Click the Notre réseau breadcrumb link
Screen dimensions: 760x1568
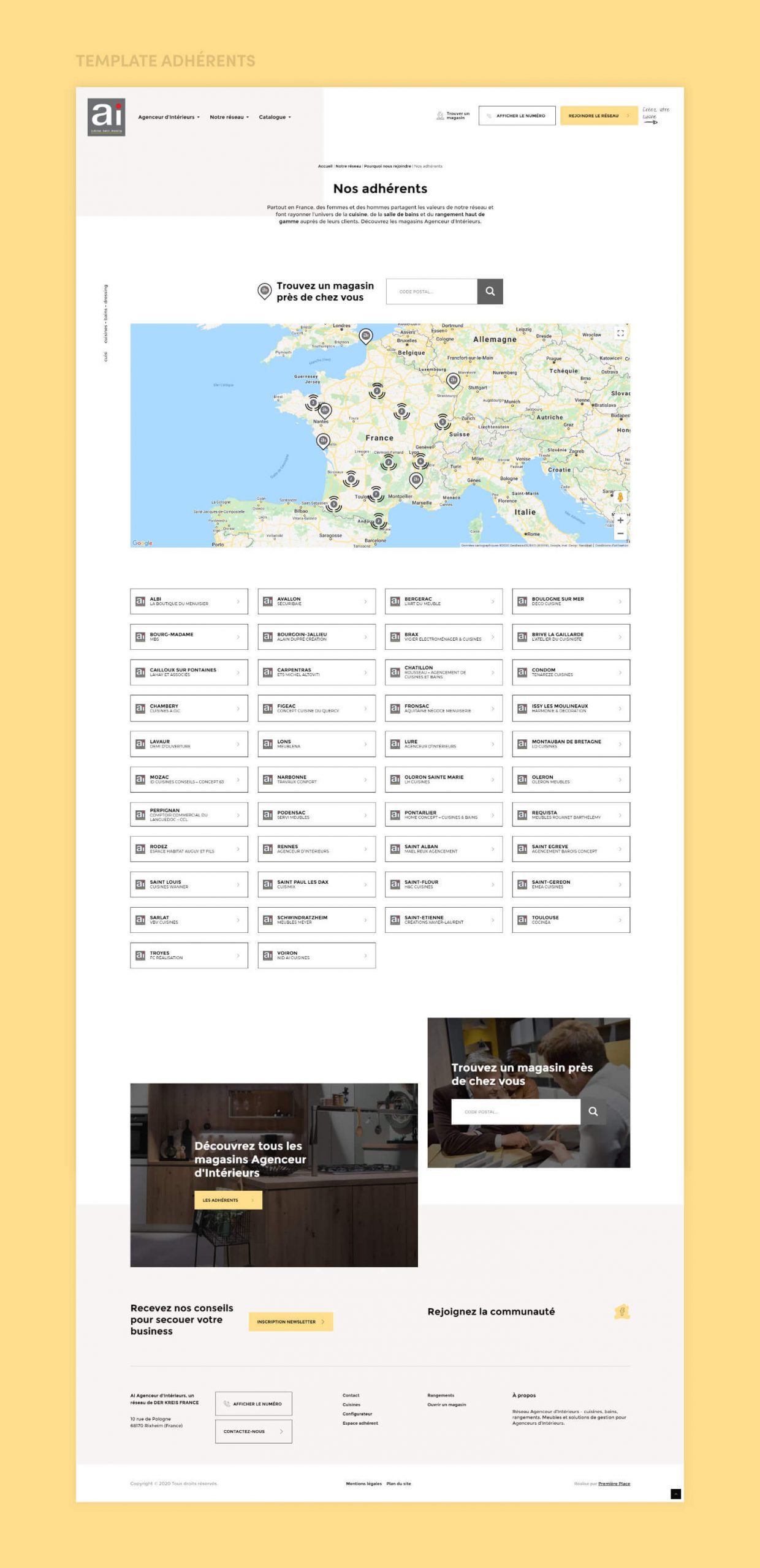[348, 166]
